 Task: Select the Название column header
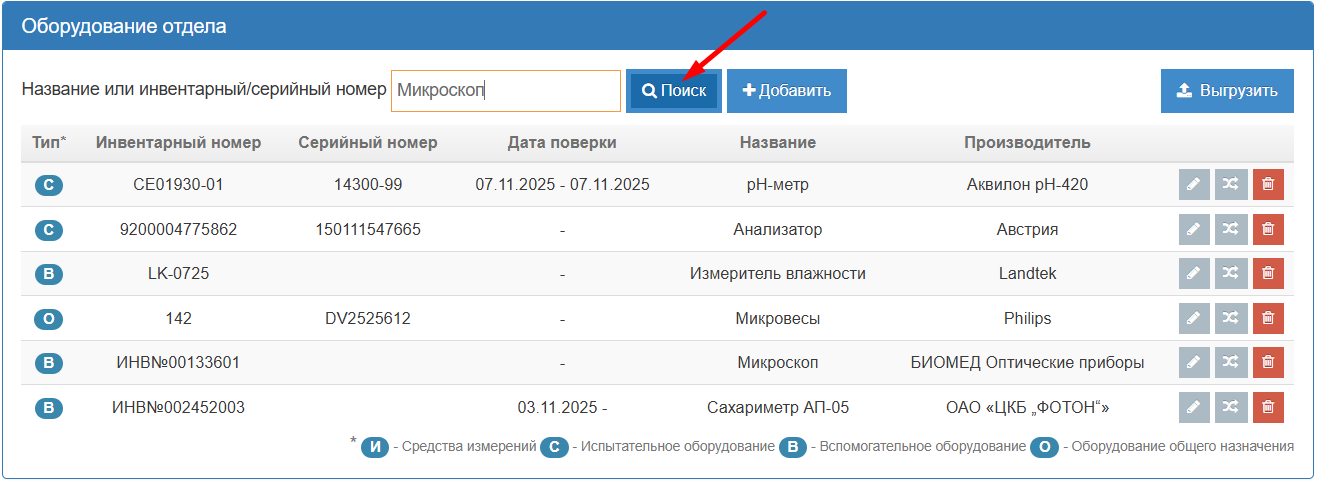tap(777, 143)
